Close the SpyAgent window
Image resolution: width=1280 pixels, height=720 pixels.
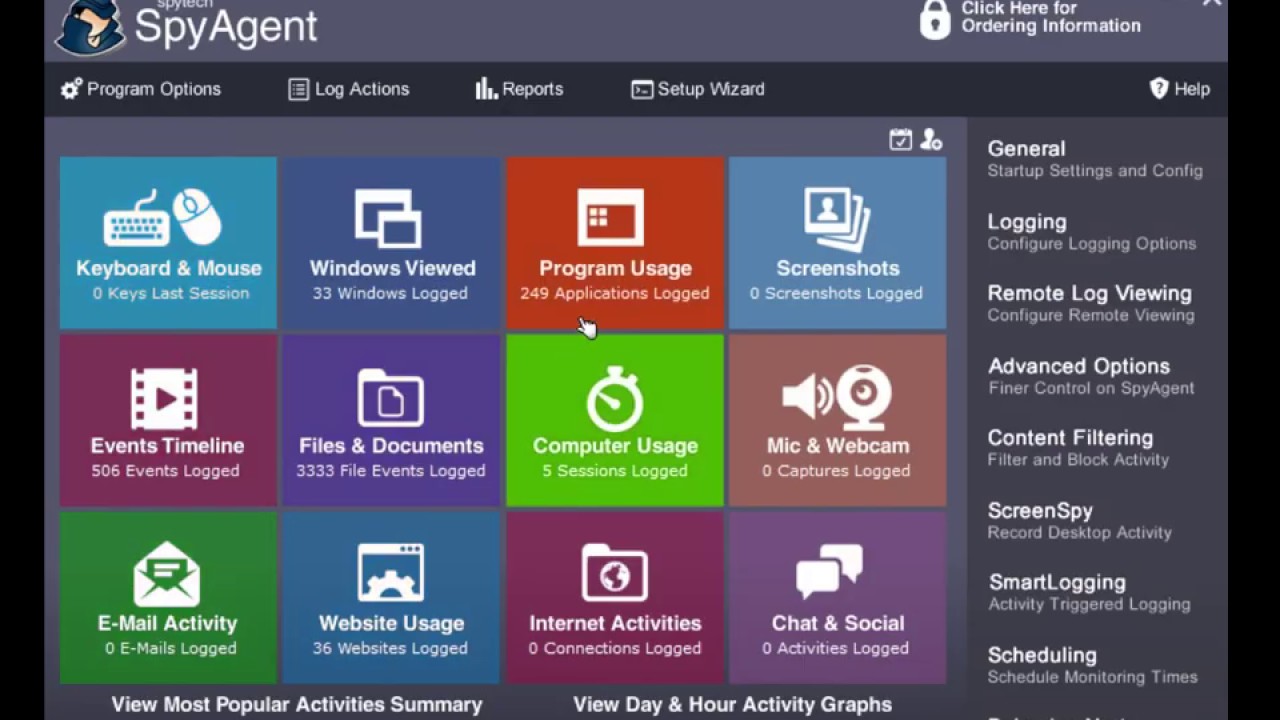[1212, 3]
